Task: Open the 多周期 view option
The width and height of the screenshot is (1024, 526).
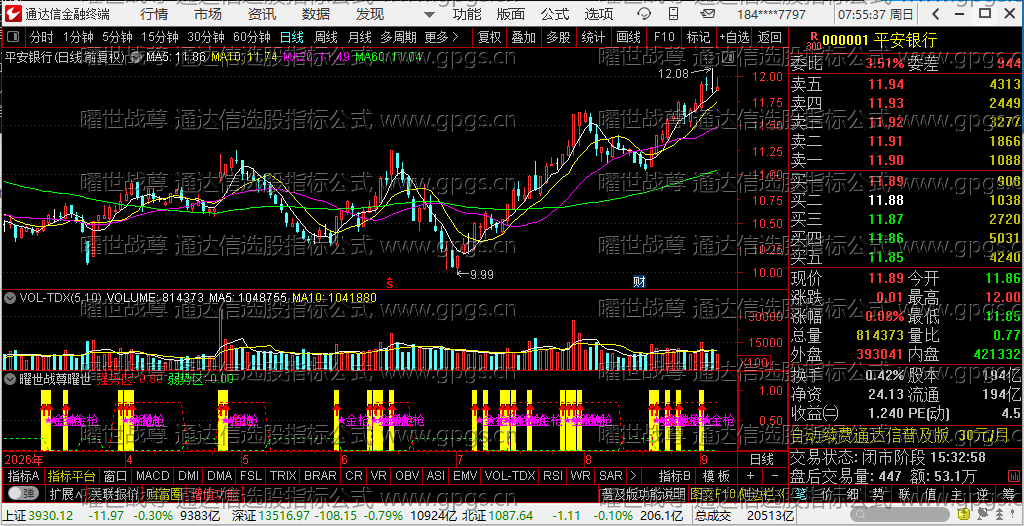Action: point(399,37)
